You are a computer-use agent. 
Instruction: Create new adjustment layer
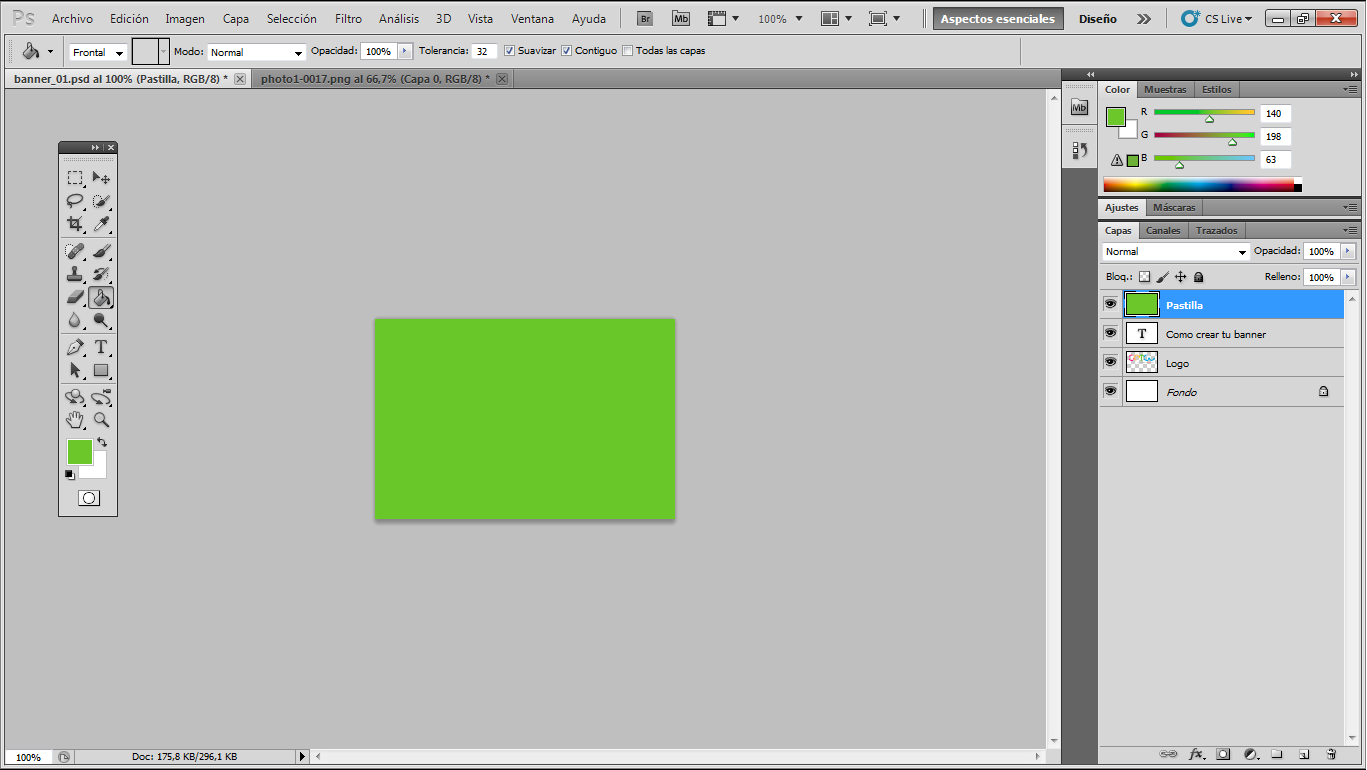[x=1250, y=753]
